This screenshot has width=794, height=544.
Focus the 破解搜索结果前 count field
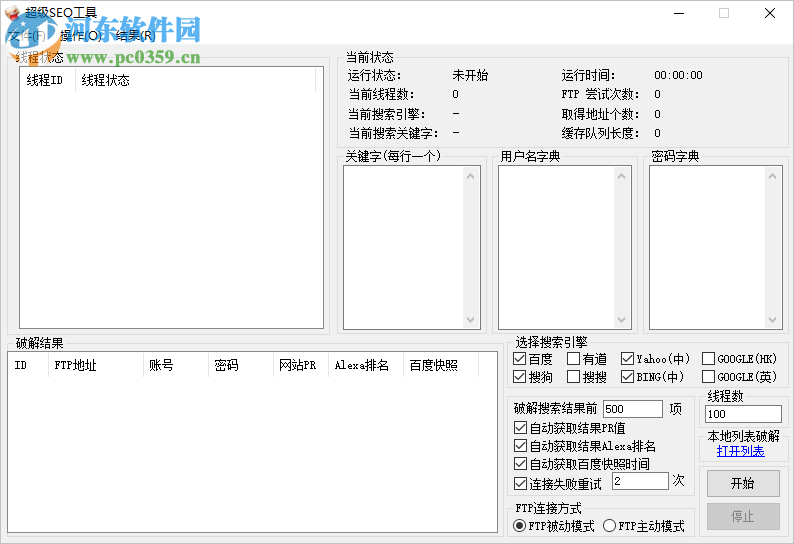click(x=632, y=409)
